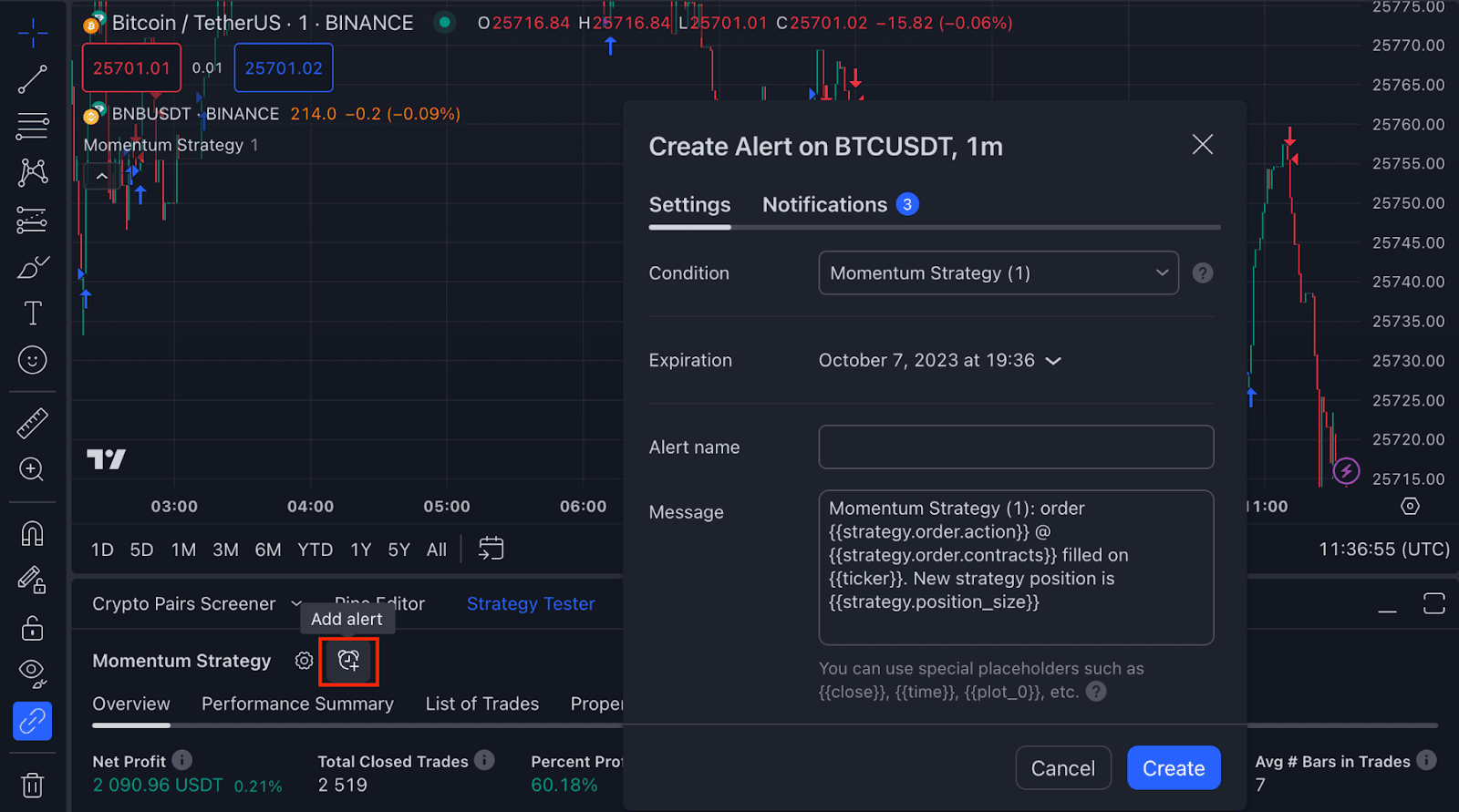
Task: Open the horizontal lines drawing tool
Action: click(33, 126)
